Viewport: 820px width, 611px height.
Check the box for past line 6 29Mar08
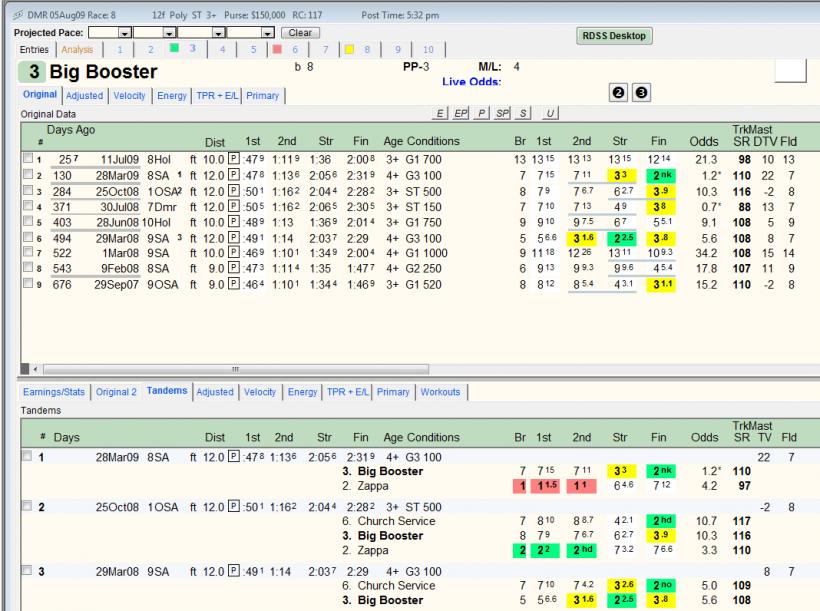pyautogui.click(x=28, y=236)
